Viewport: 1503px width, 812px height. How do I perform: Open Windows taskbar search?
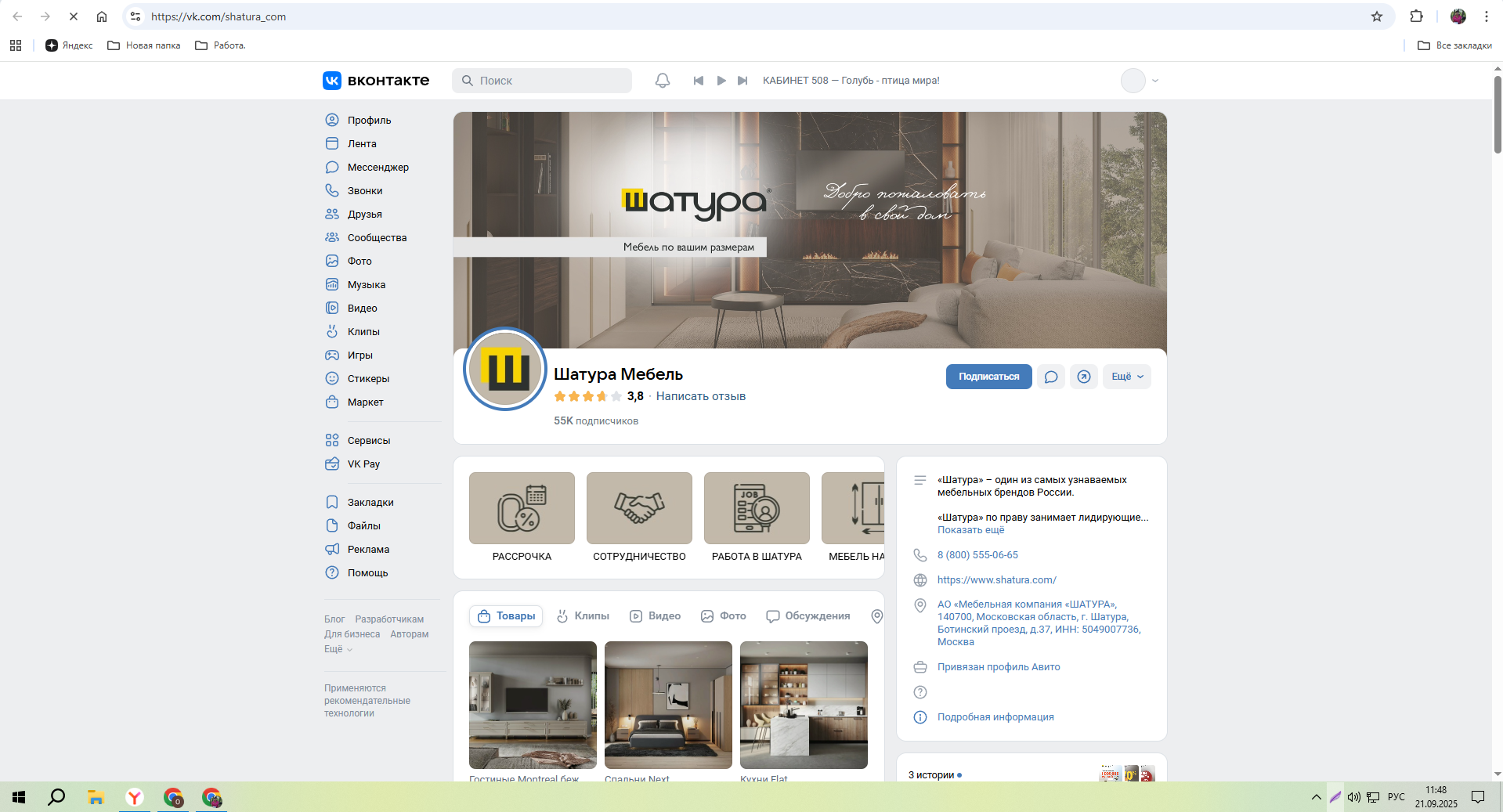point(56,797)
